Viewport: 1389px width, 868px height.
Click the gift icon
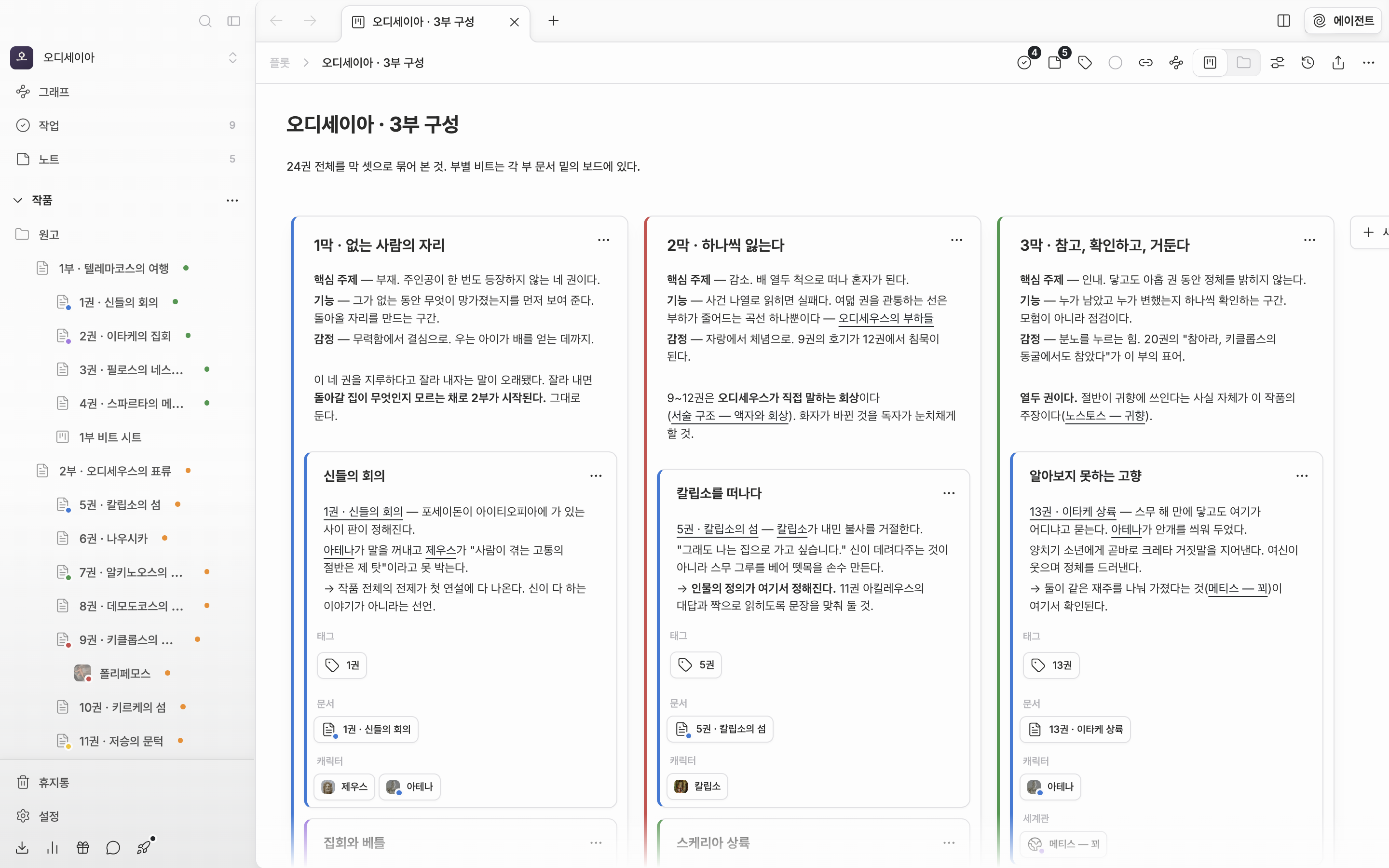(83, 847)
